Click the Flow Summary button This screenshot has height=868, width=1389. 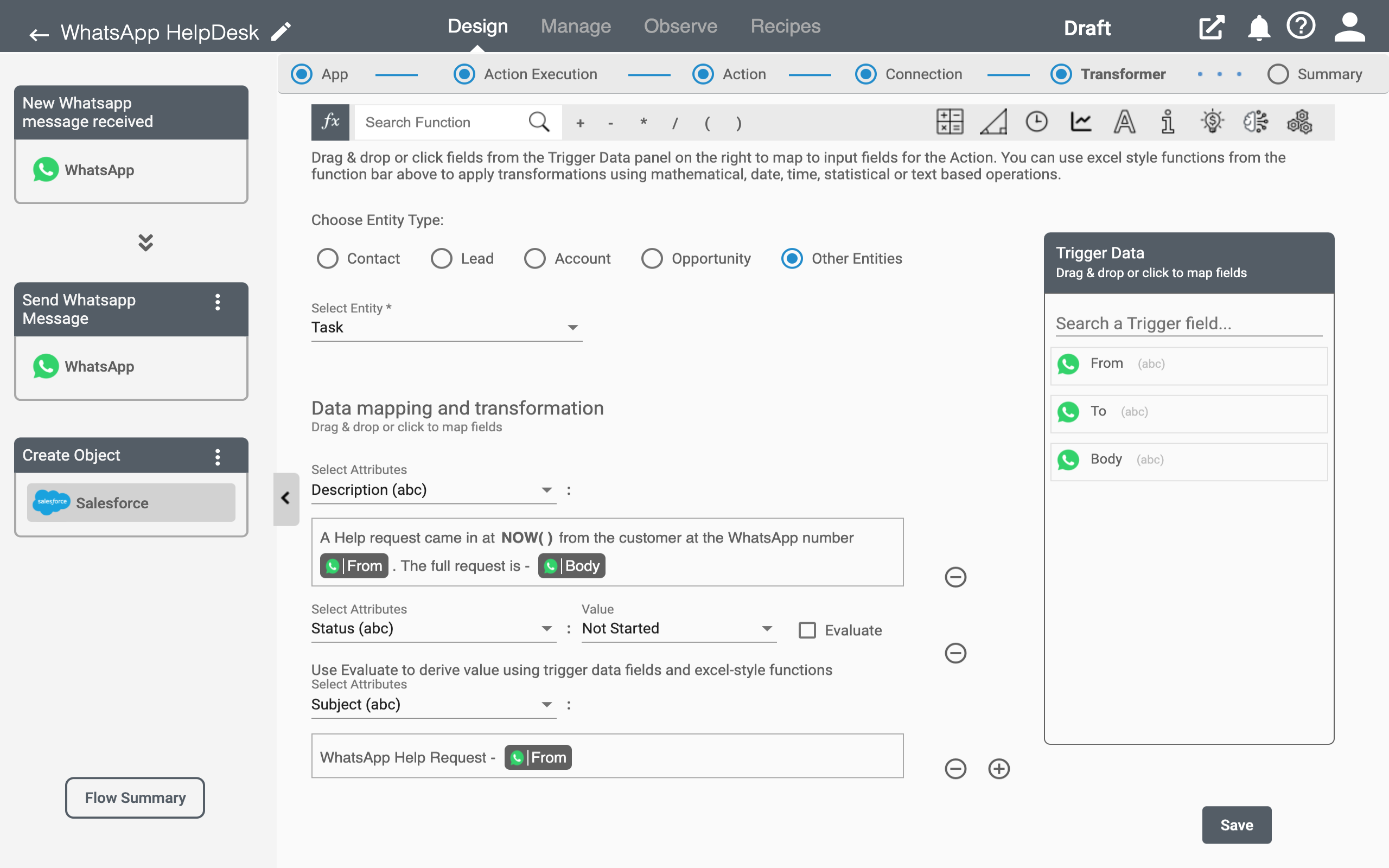click(135, 797)
